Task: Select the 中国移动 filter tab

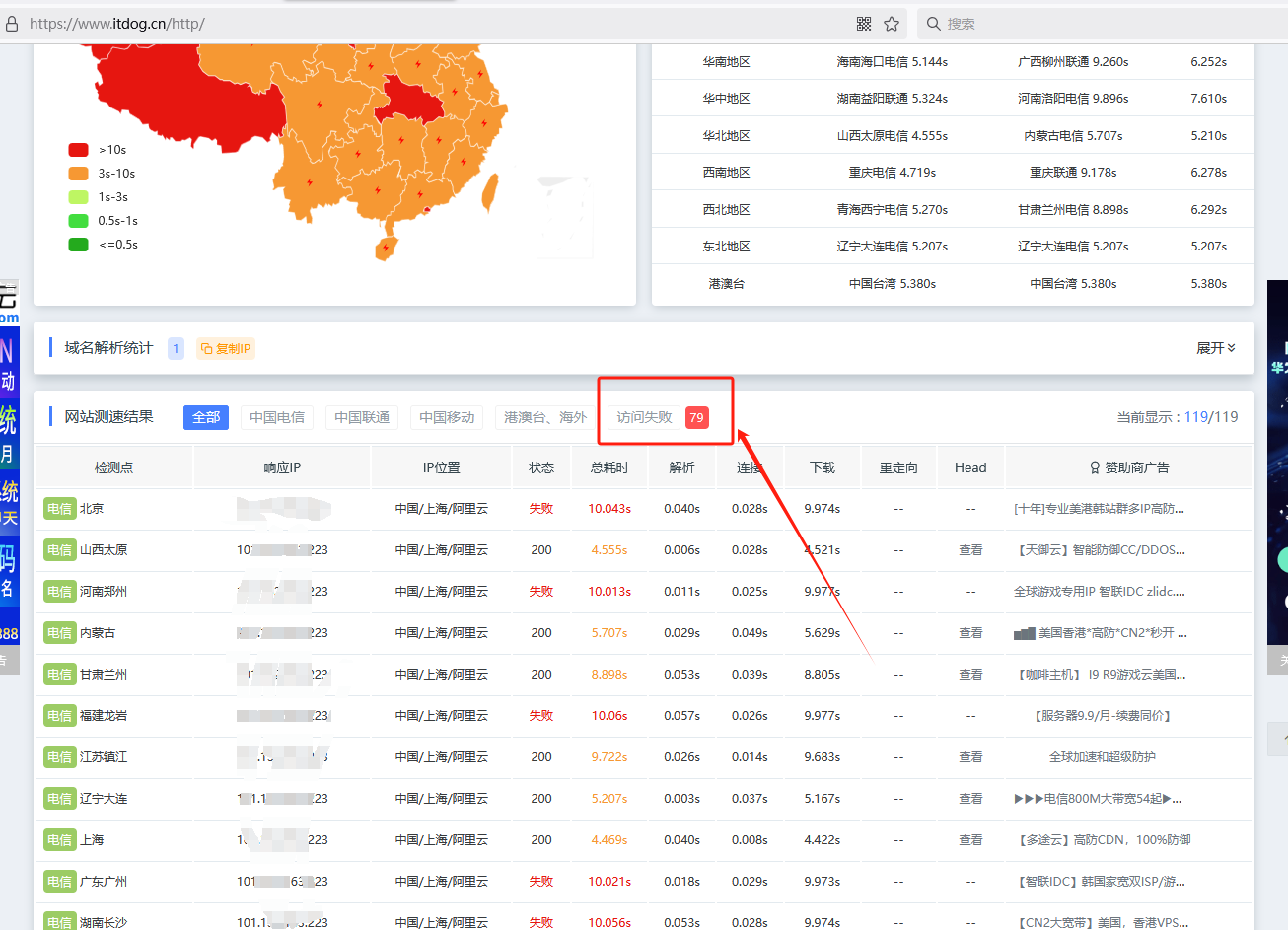Action: point(447,417)
